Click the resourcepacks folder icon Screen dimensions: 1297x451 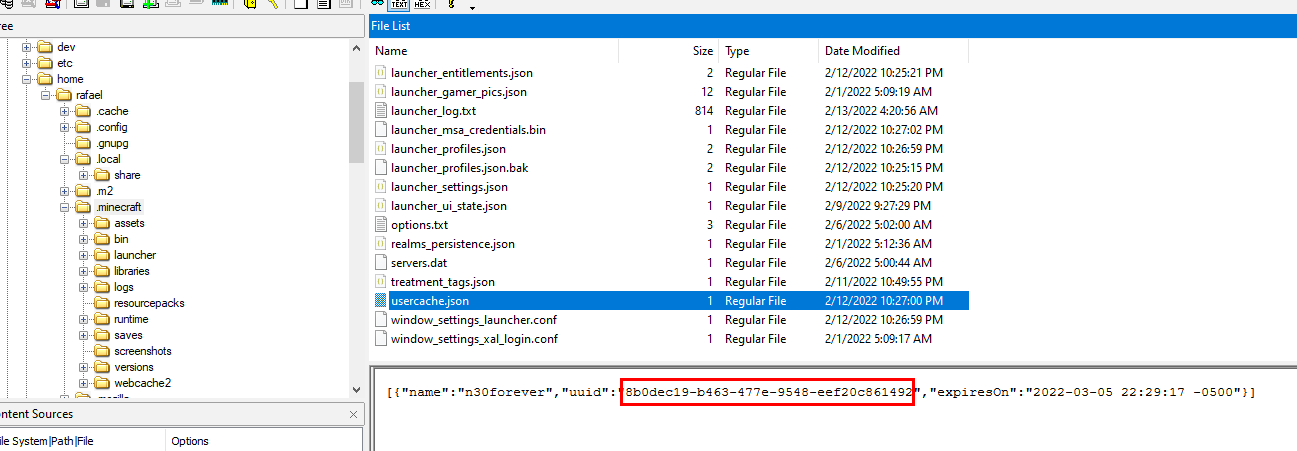[101, 303]
